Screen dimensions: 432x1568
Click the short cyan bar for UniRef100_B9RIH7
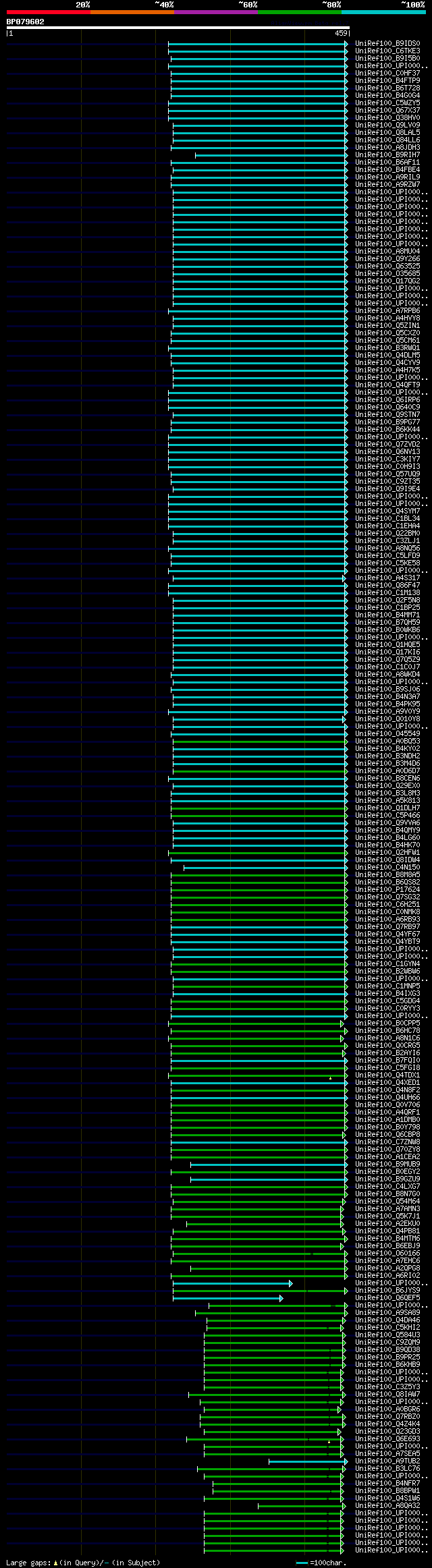271,155
